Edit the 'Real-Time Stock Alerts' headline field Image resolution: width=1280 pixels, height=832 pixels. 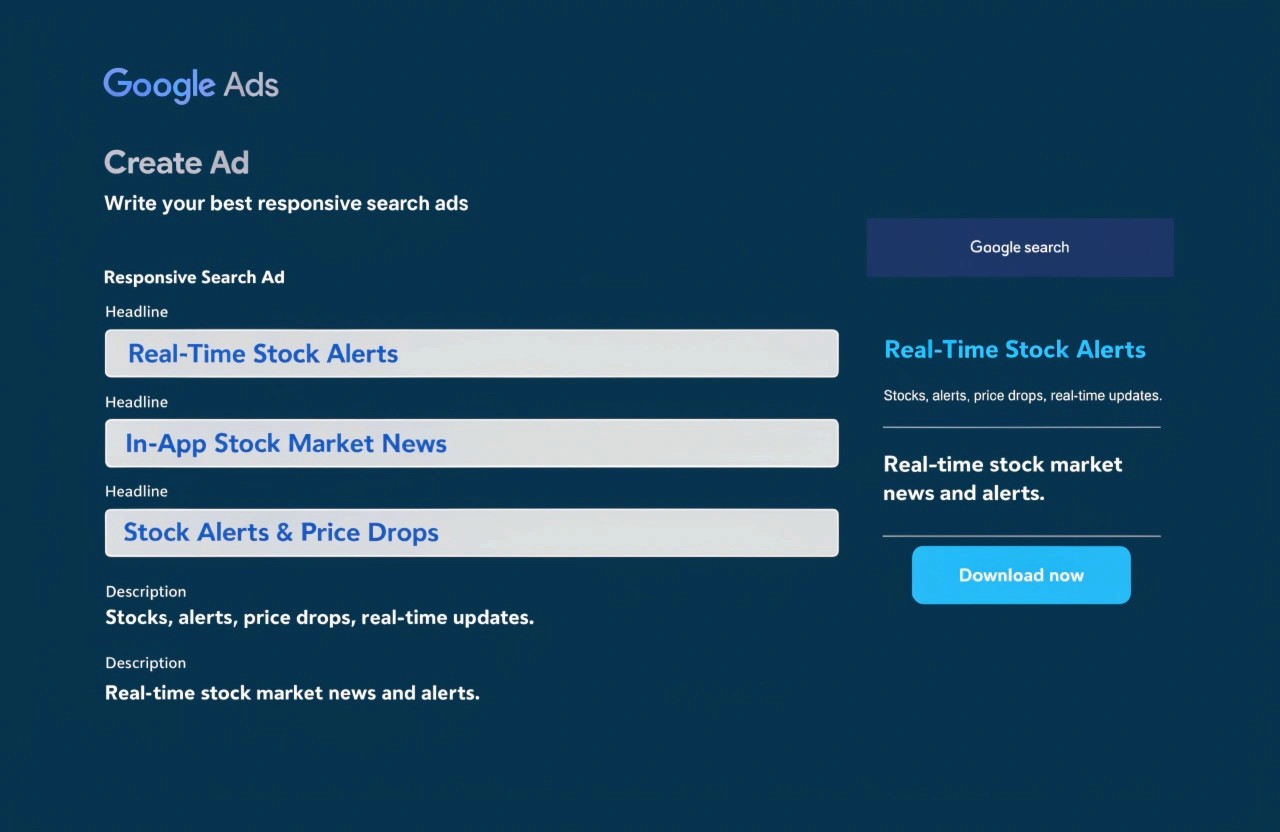tap(471, 354)
